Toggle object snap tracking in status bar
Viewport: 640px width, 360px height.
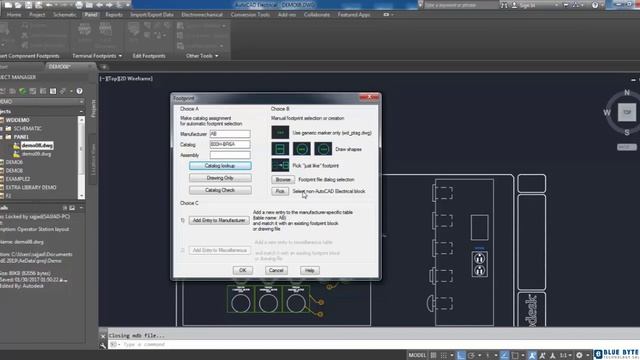(x=504, y=355)
